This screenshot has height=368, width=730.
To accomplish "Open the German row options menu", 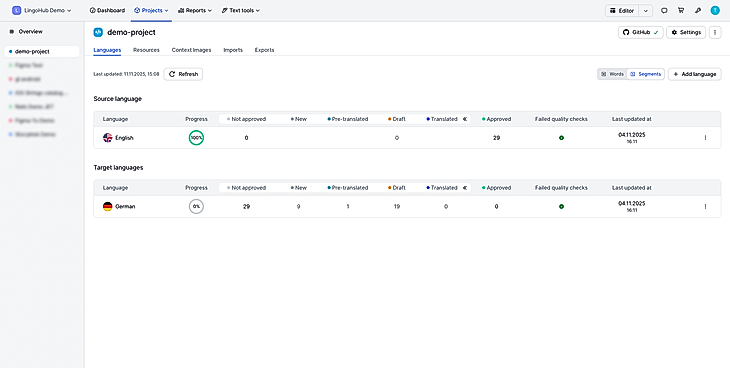I will [x=705, y=206].
